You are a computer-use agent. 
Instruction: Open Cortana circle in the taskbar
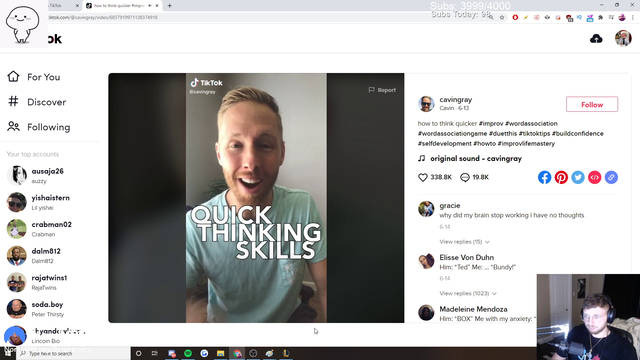(x=138, y=353)
